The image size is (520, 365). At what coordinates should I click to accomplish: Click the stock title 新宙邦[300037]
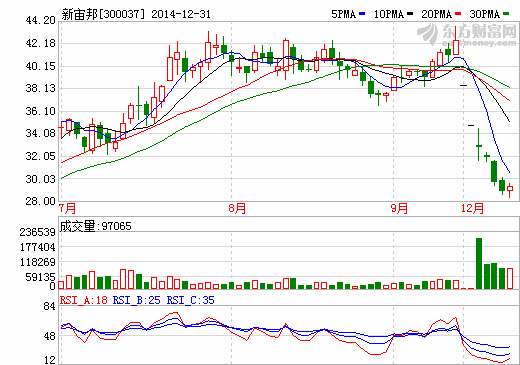103,14
